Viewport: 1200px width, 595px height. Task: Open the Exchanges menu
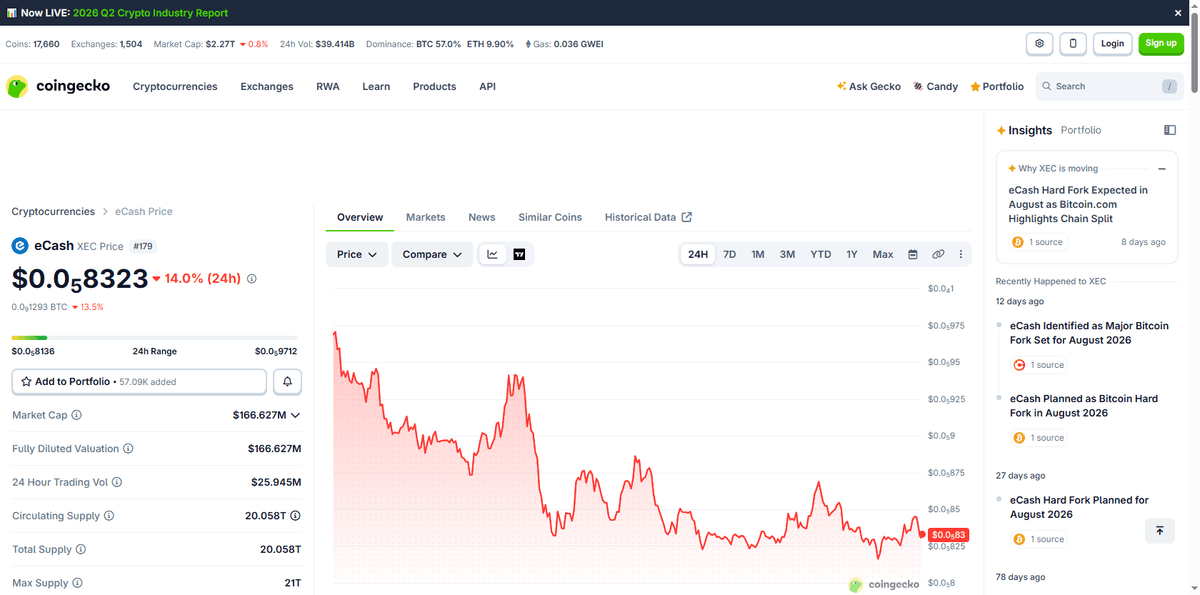pos(267,86)
